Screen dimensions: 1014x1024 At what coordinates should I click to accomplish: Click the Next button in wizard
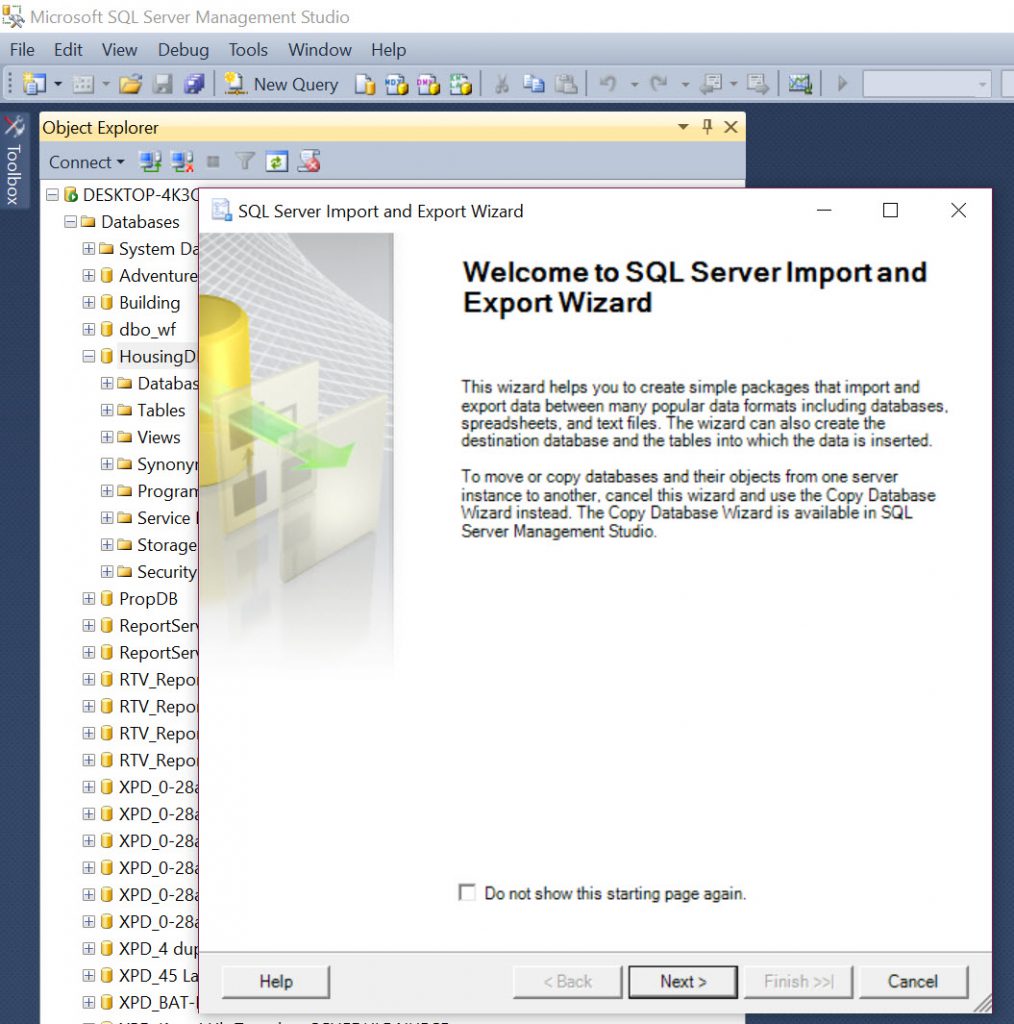coord(683,981)
